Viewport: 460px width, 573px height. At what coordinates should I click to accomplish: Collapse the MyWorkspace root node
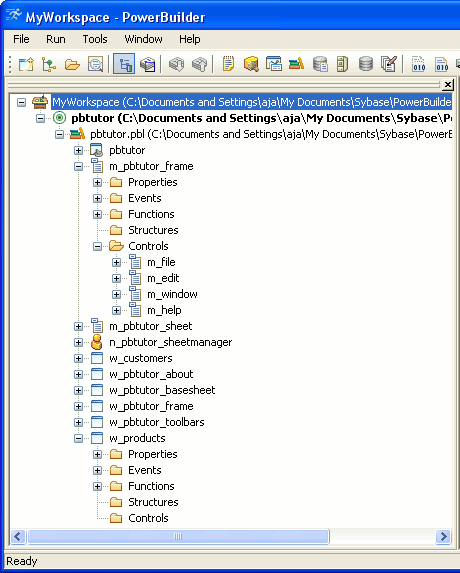coord(22,102)
